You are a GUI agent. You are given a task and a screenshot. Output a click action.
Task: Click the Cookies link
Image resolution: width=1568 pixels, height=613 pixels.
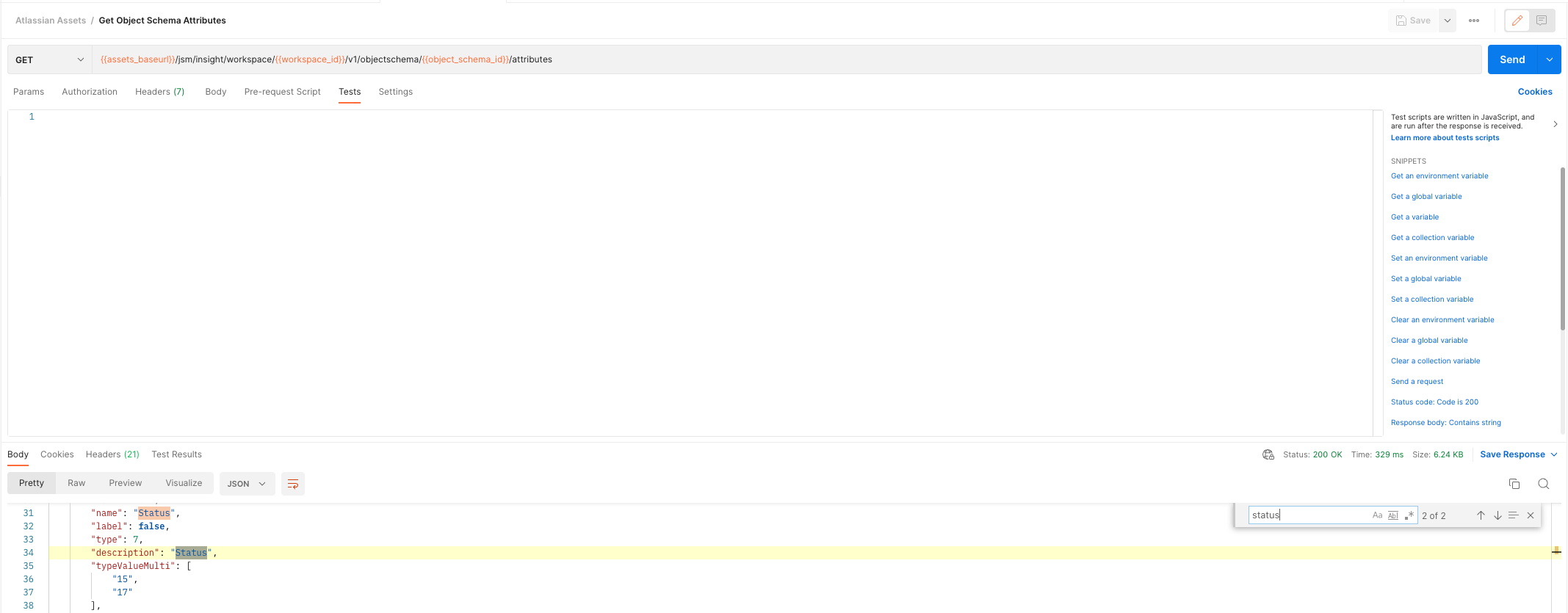point(1534,92)
